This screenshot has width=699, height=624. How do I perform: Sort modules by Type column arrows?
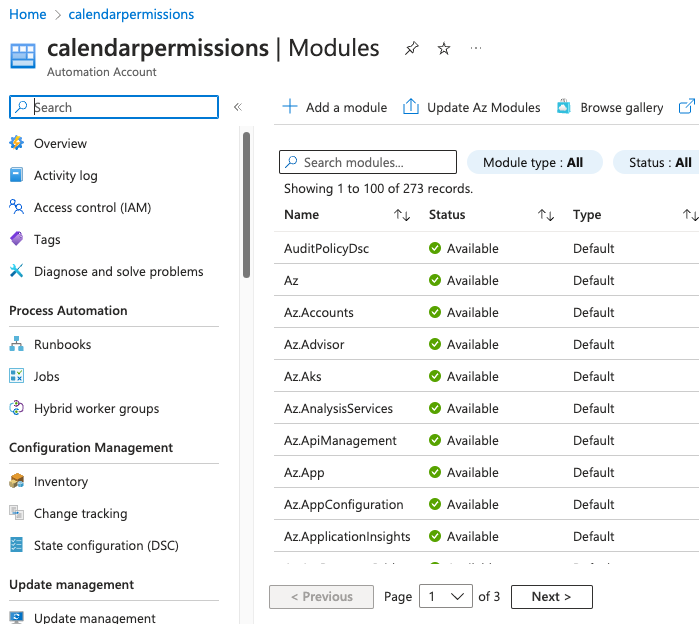(x=690, y=215)
